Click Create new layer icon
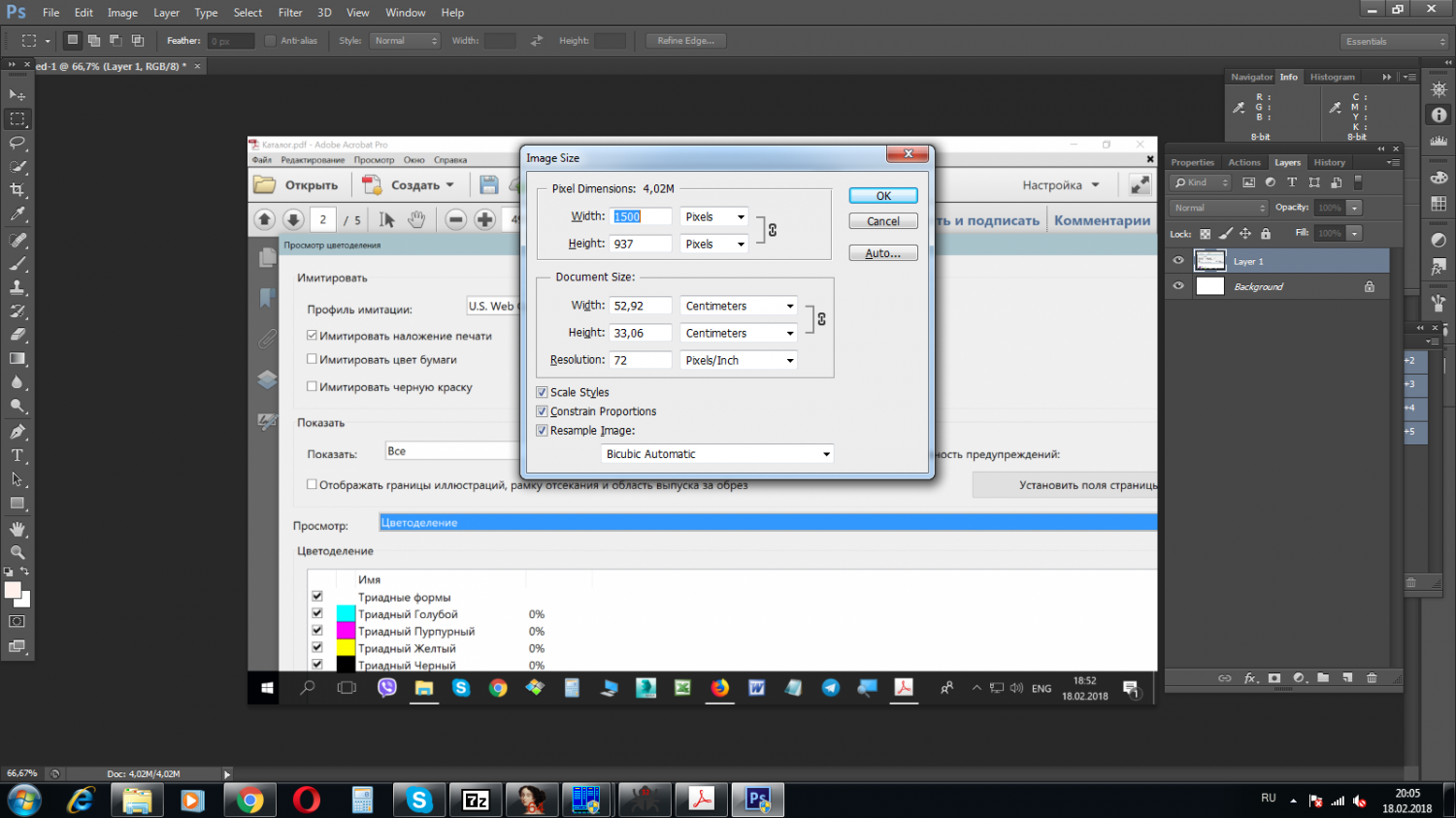This screenshot has width=1456, height=818. point(1347,678)
